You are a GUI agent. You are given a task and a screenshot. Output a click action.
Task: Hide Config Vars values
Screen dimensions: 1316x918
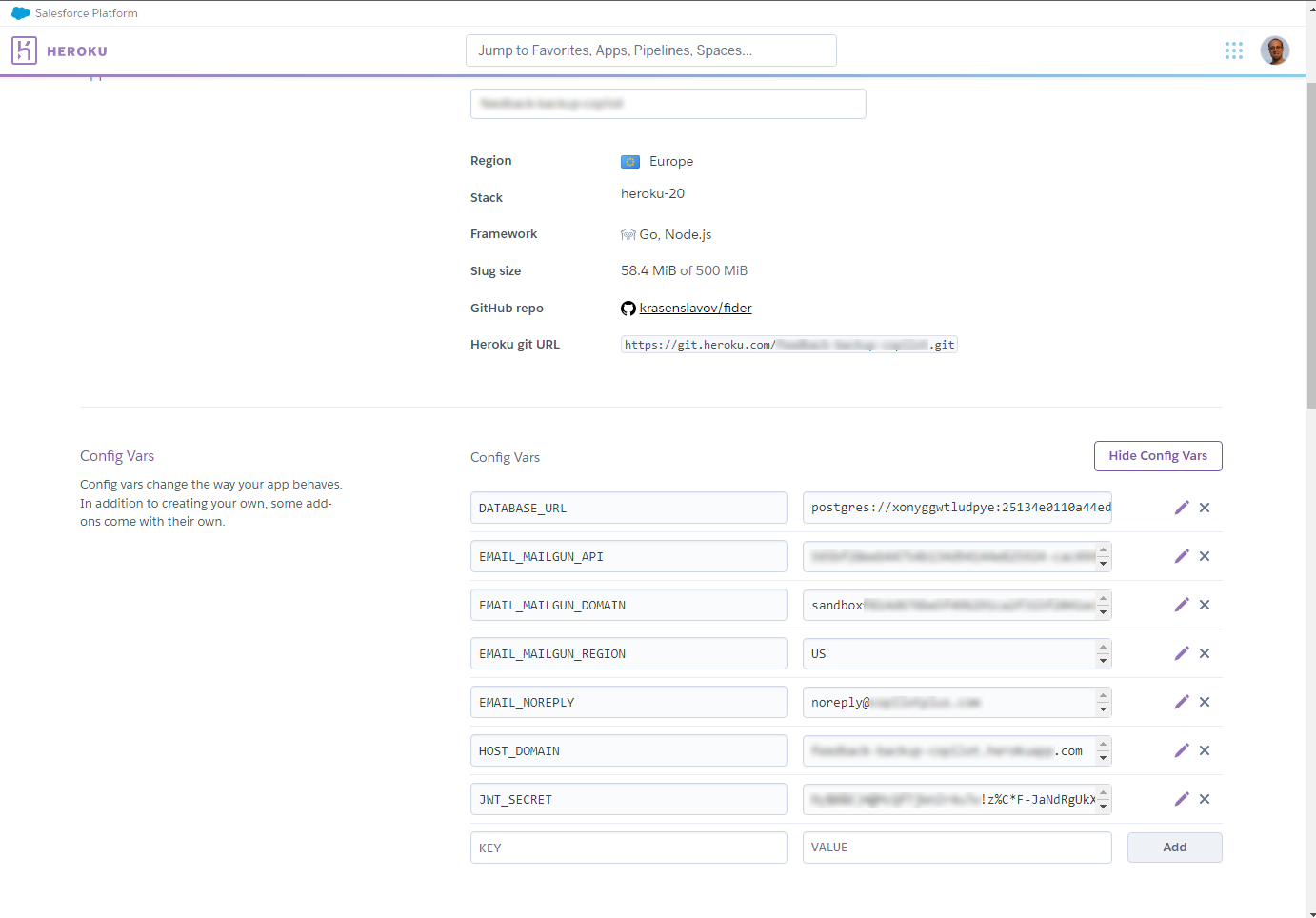[1157, 456]
